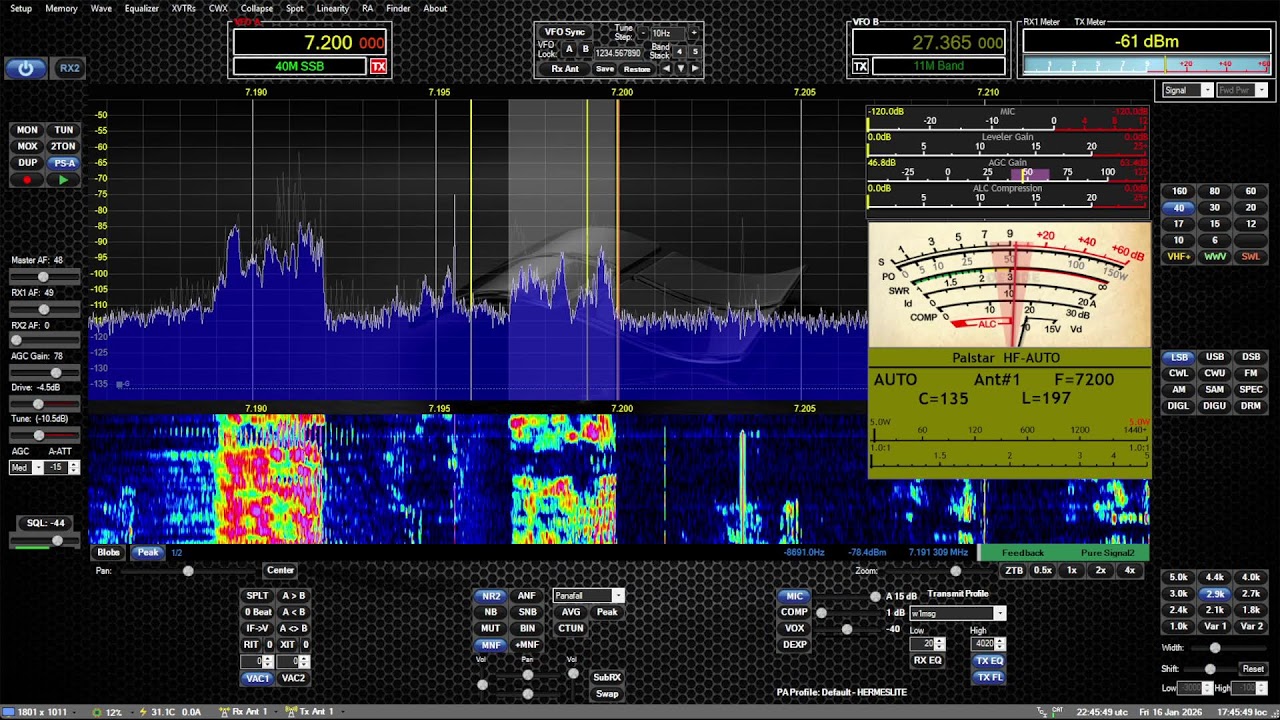The width and height of the screenshot is (1280, 720).
Task: Enable the ANF auto notch filter
Action: pos(527,596)
